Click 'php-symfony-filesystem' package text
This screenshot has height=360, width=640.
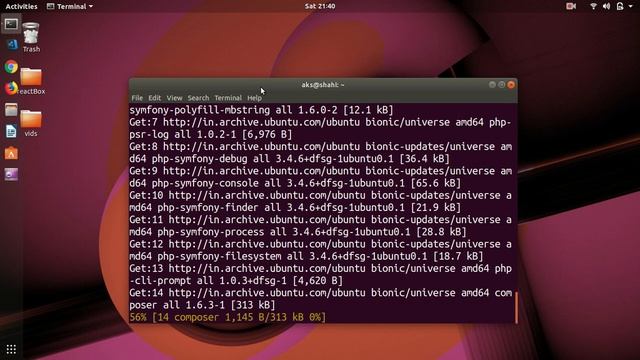coord(219,256)
